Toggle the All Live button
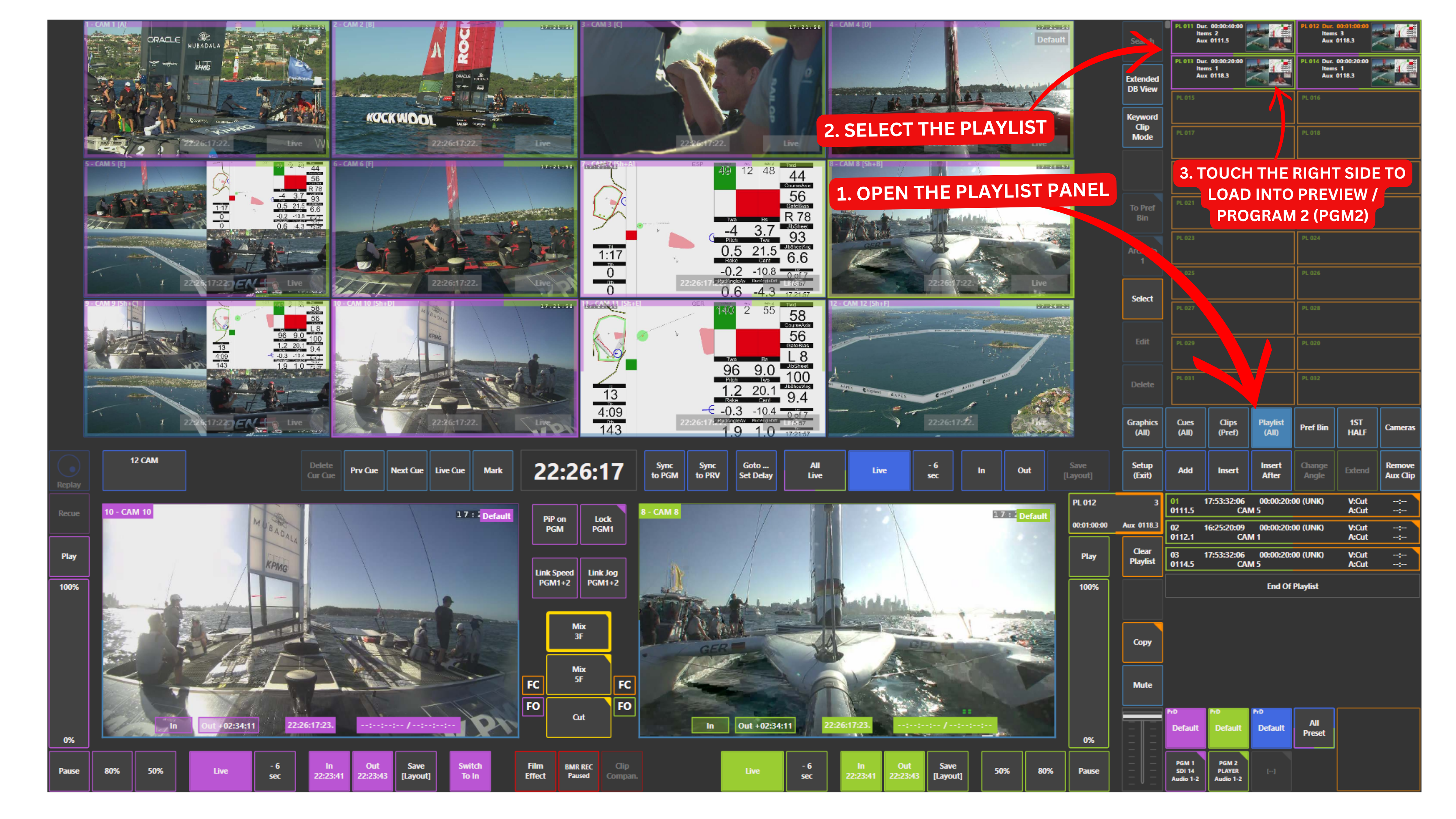 [815, 470]
